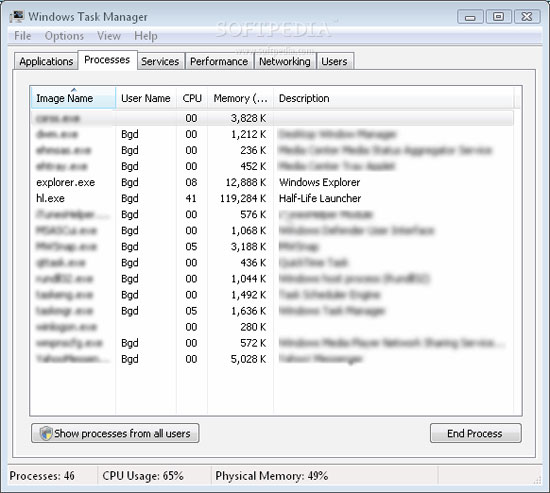
Task: Click the 436 K memory value
Action: pyautogui.click(x=253, y=263)
